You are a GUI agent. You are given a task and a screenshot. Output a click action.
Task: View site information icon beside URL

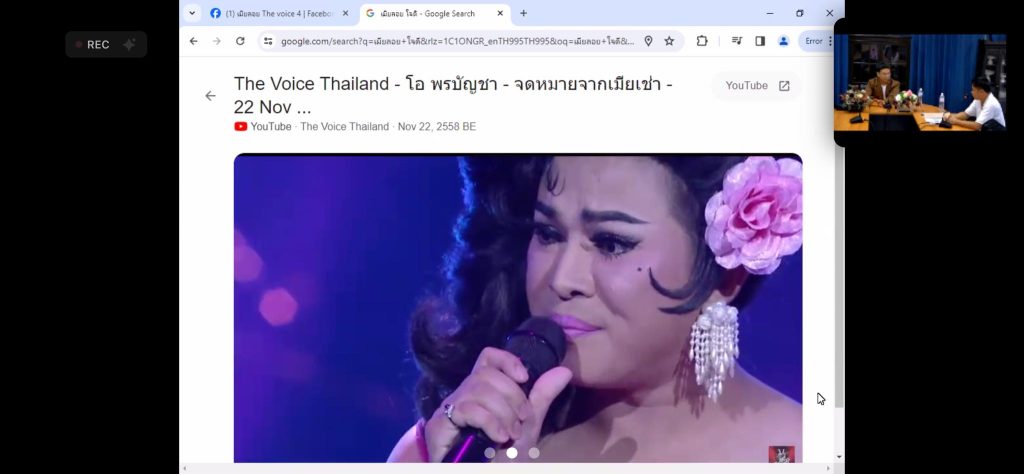[268, 41]
